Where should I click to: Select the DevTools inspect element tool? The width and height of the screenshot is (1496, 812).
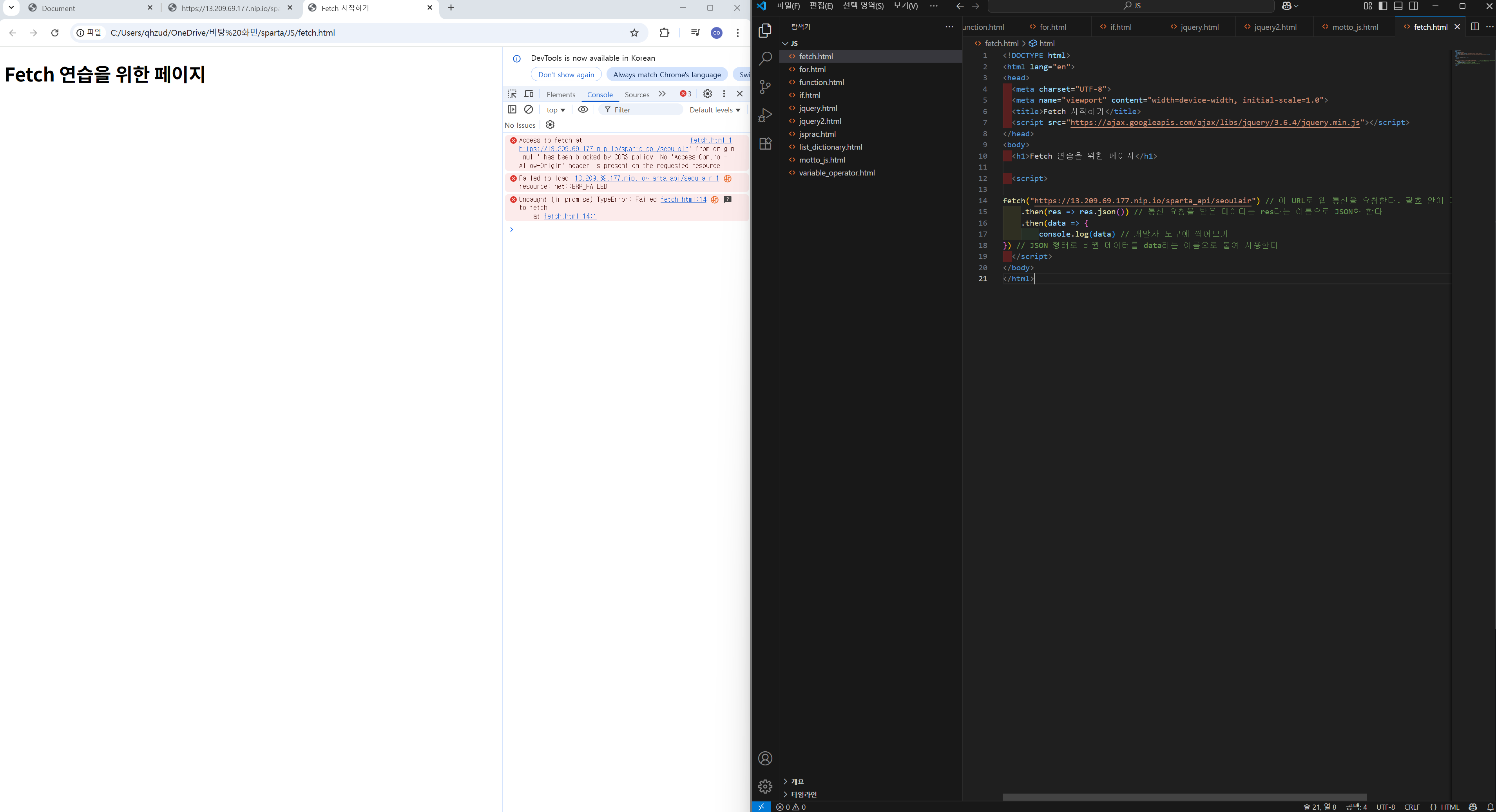512,94
